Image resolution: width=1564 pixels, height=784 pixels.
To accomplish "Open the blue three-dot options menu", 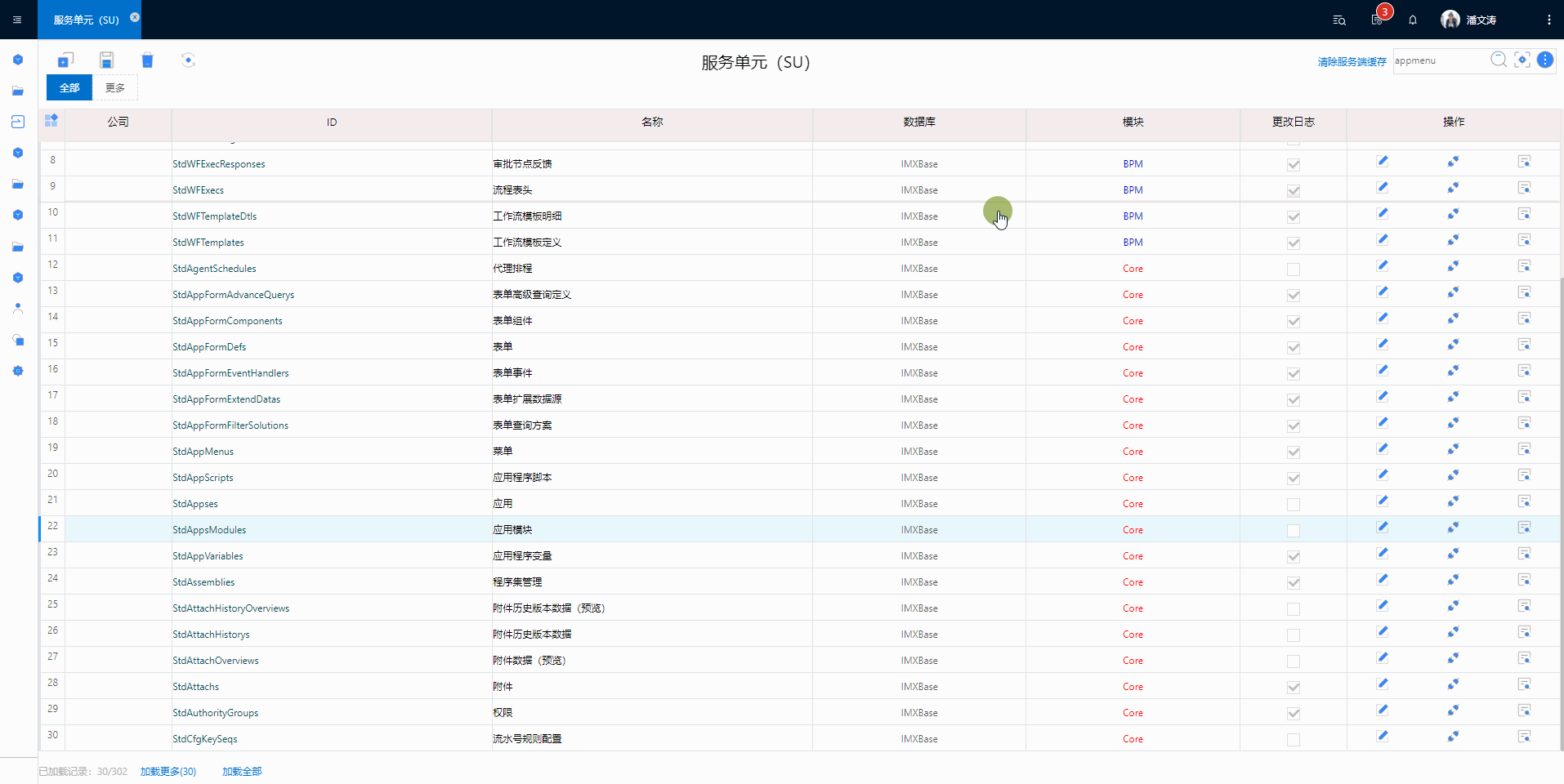I will 1545,60.
